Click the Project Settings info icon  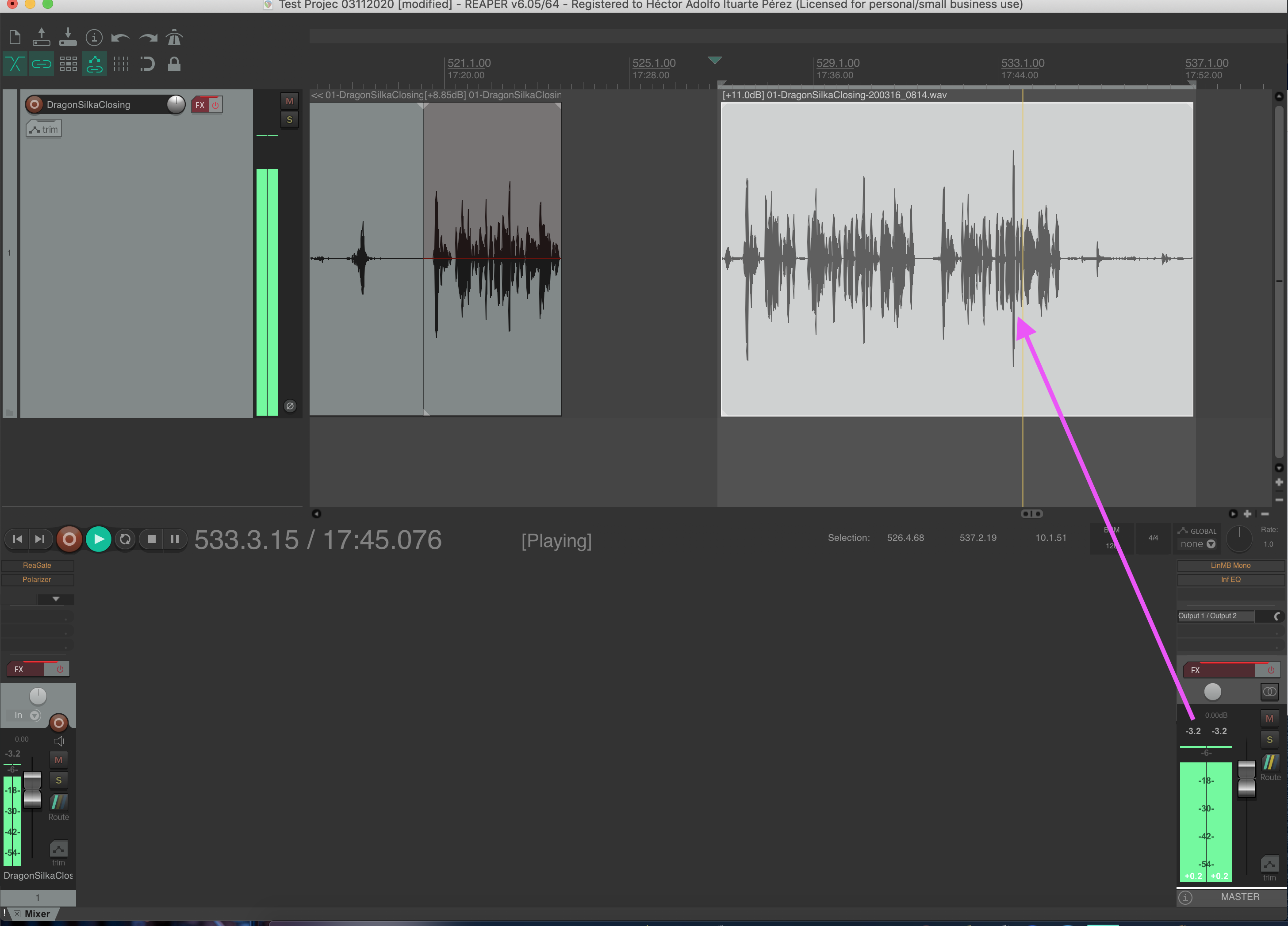click(x=94, y=38)
